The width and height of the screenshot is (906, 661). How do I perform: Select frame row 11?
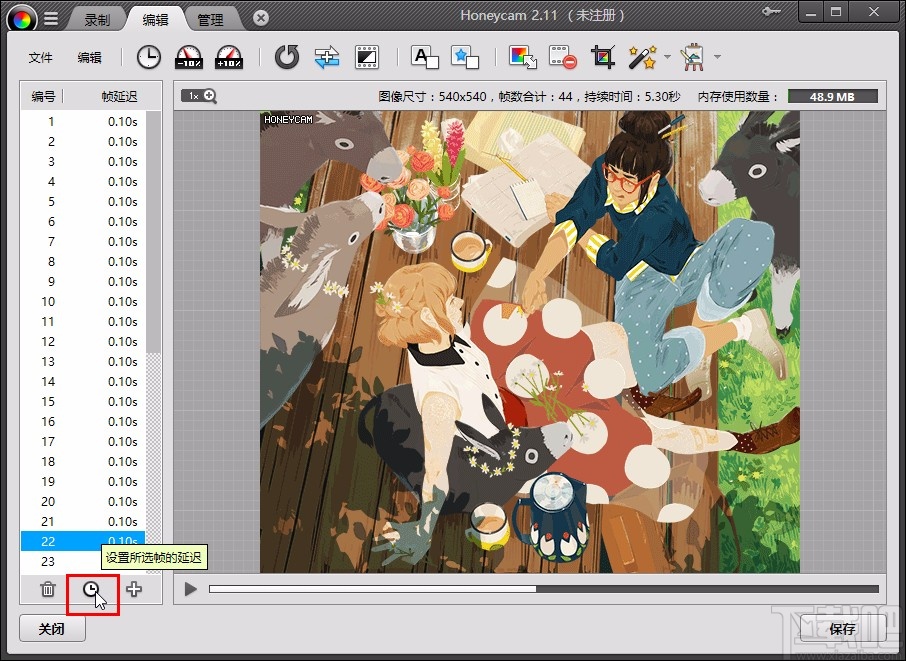coord(83,321)
